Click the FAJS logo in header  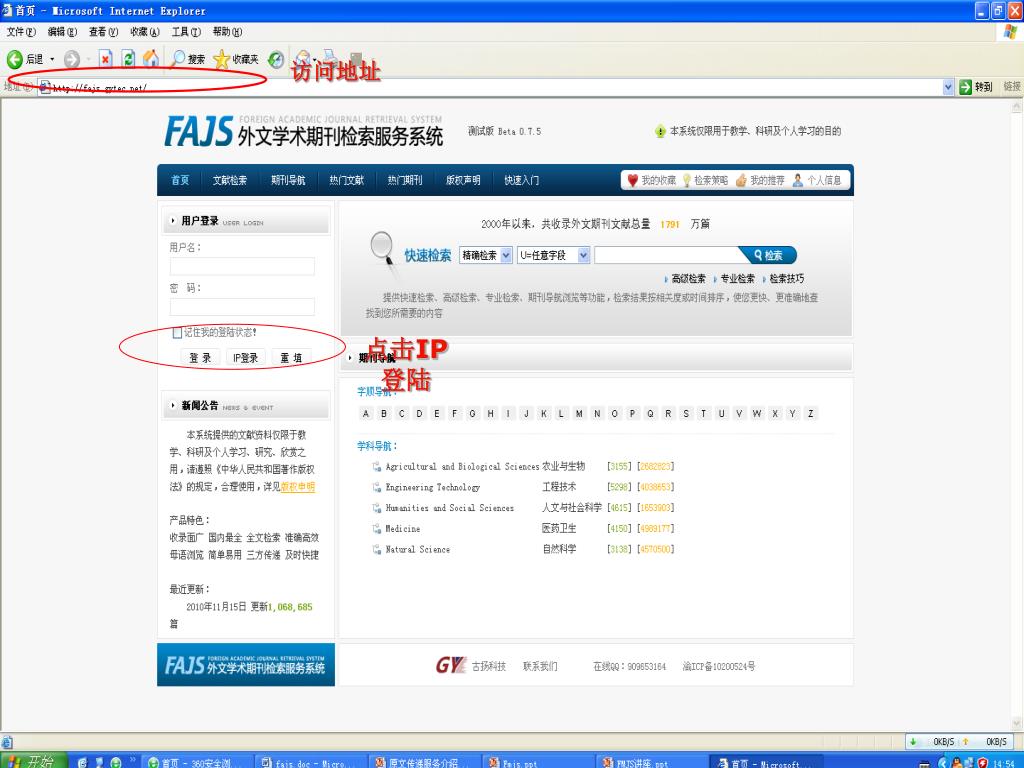pyautogui.click(x=199, y=131)
